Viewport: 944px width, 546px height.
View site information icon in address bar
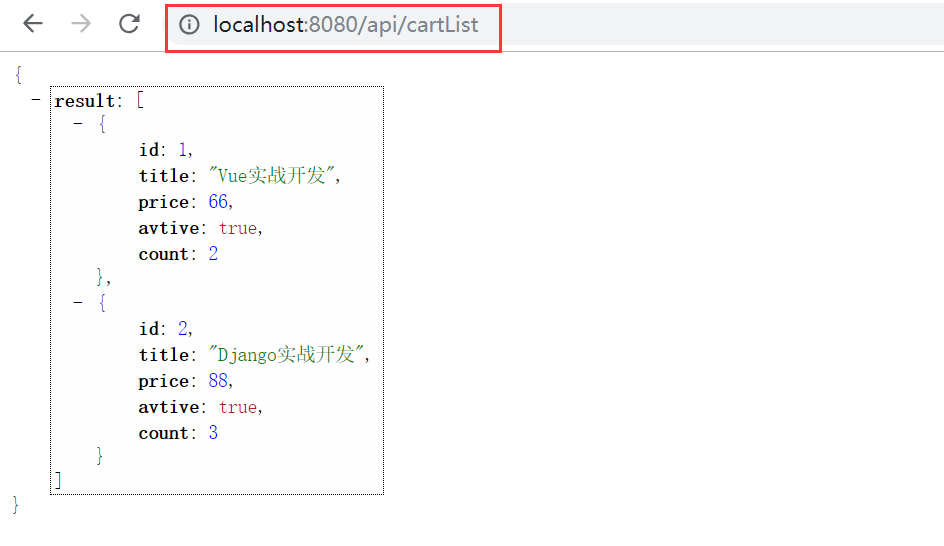click(189, 25)
